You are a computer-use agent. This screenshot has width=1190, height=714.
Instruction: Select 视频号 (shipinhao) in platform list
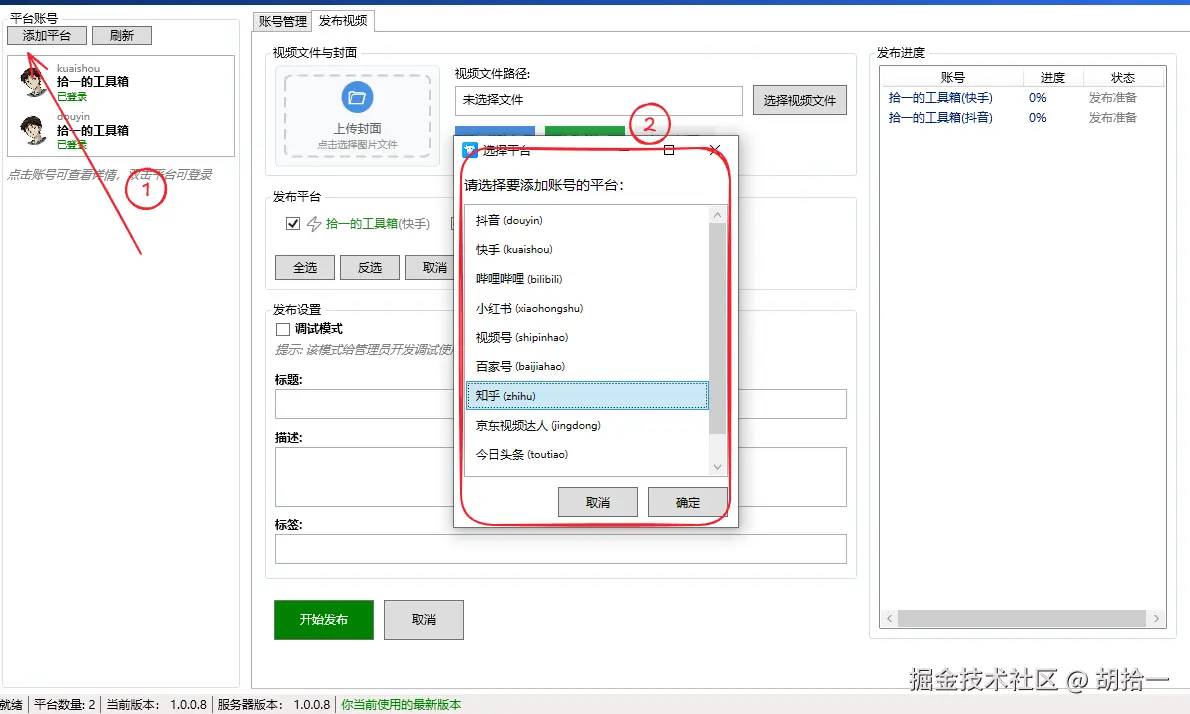click(x=587, y=337)
